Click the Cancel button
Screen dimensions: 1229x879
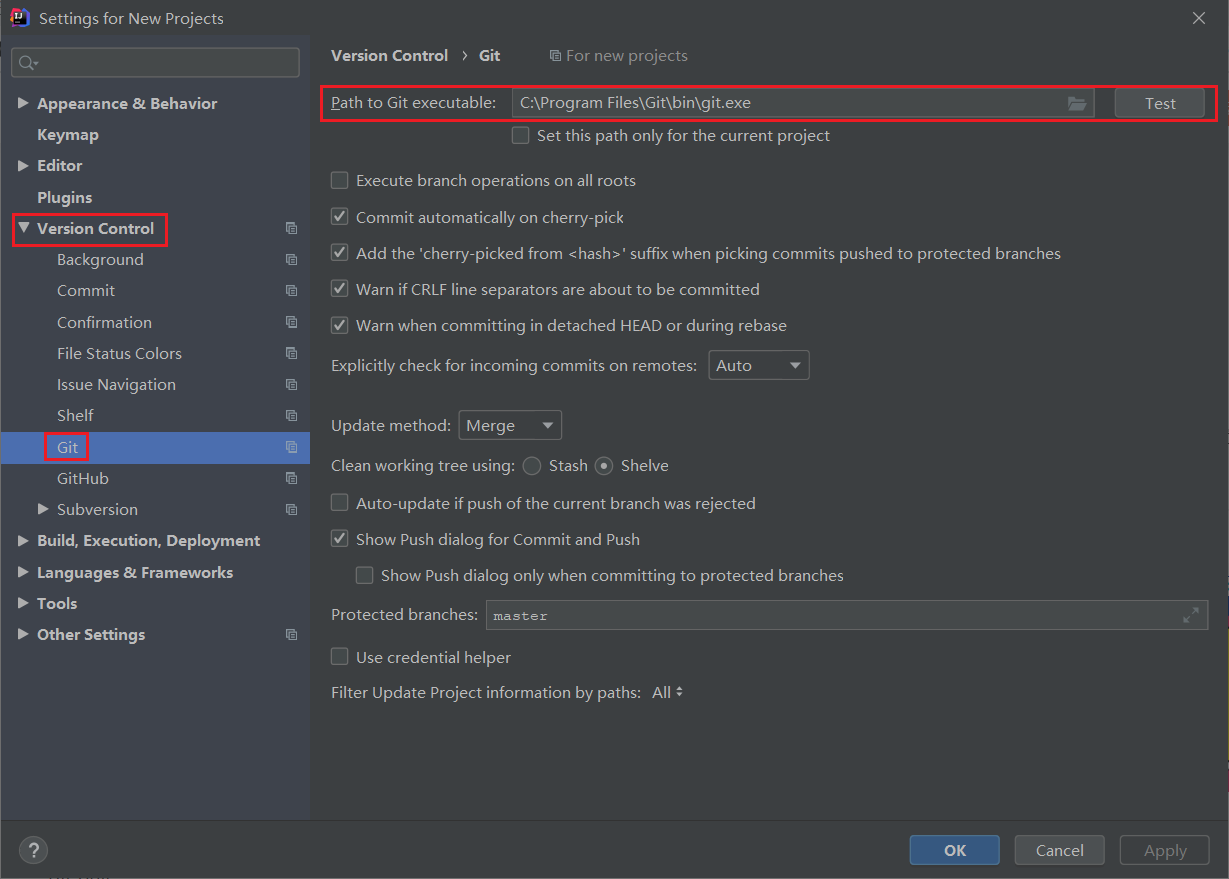pos(1059,850)
